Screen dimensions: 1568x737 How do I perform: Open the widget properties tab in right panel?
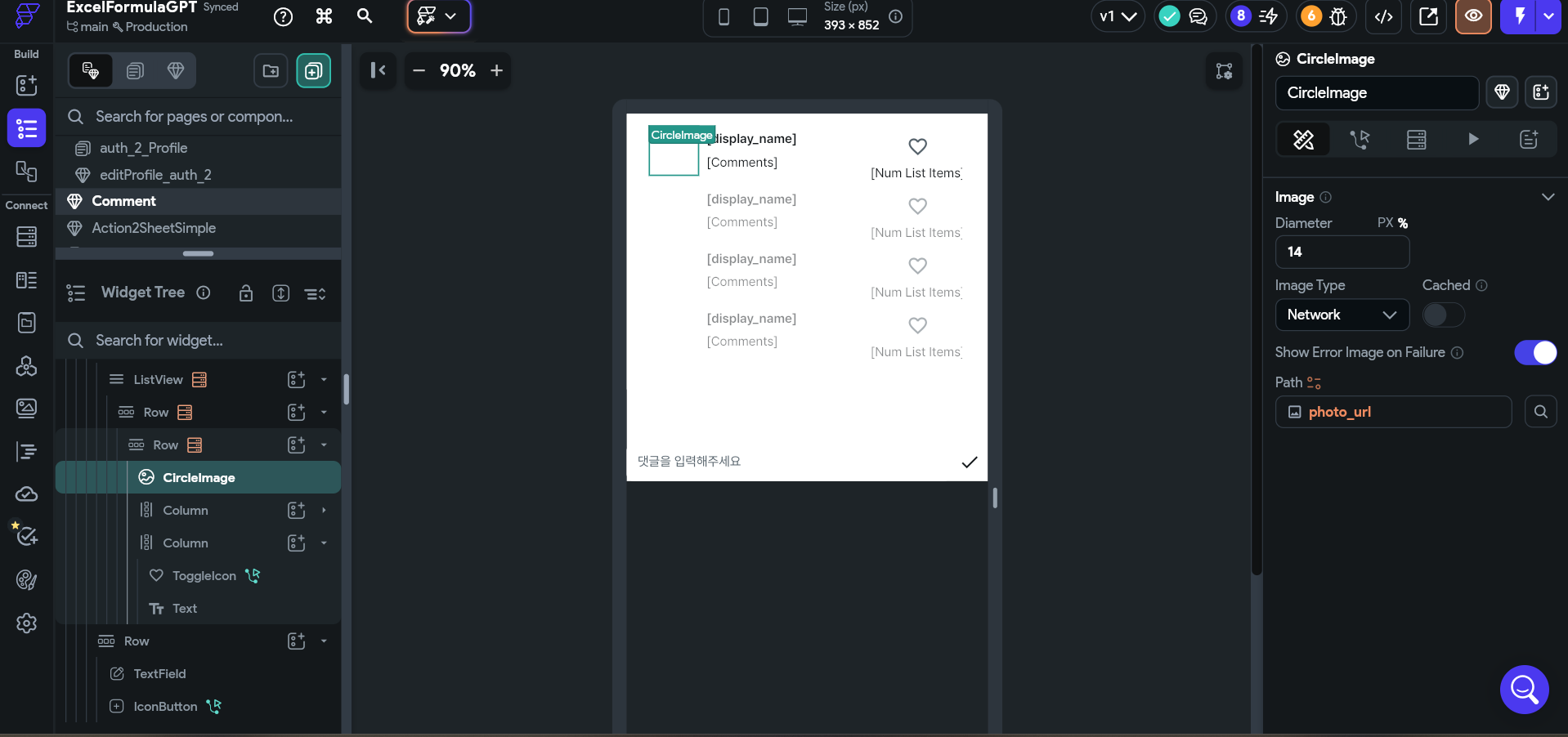(1303, 140)
